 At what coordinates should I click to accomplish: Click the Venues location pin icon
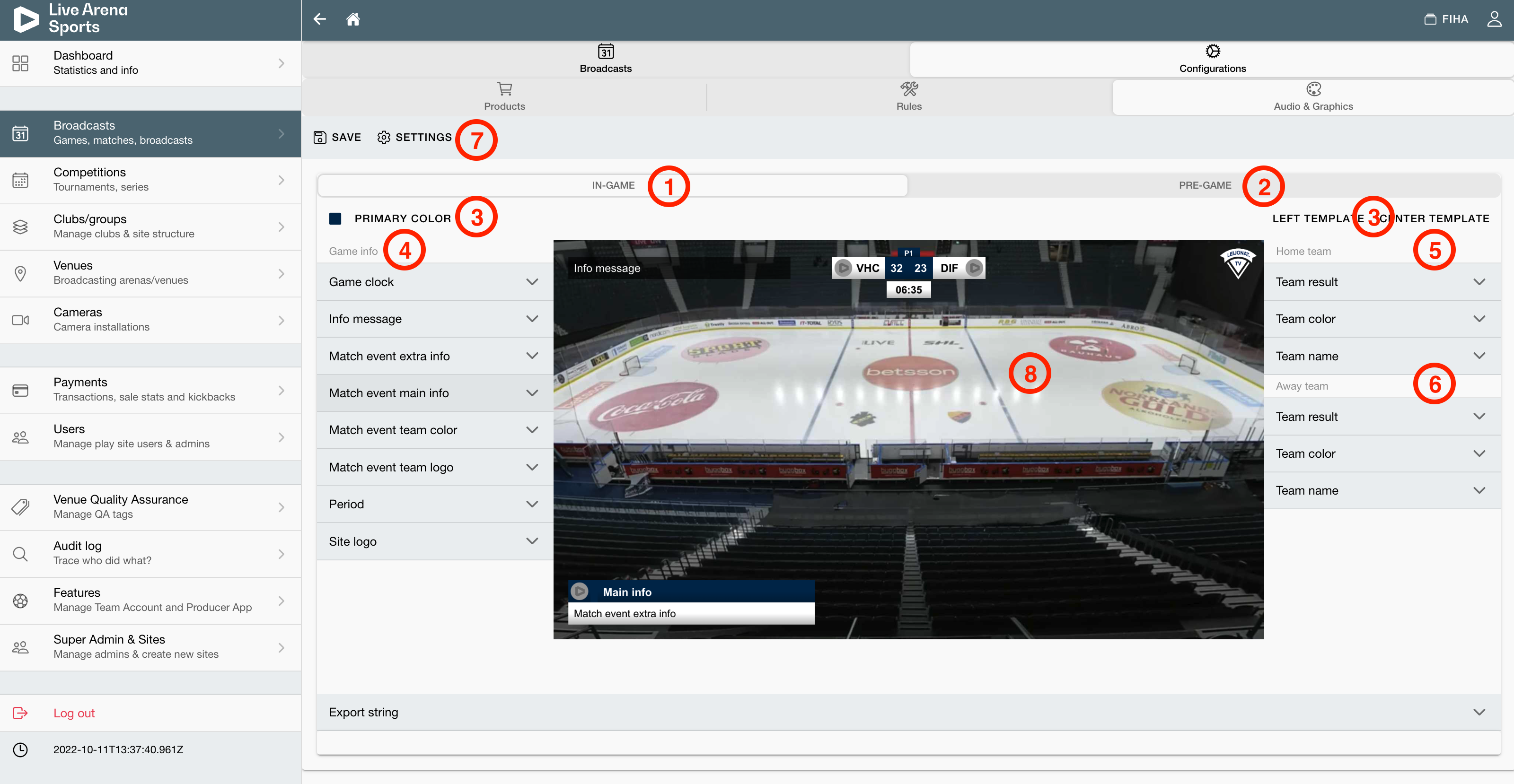pyautogui.click(x=20, y=274)
